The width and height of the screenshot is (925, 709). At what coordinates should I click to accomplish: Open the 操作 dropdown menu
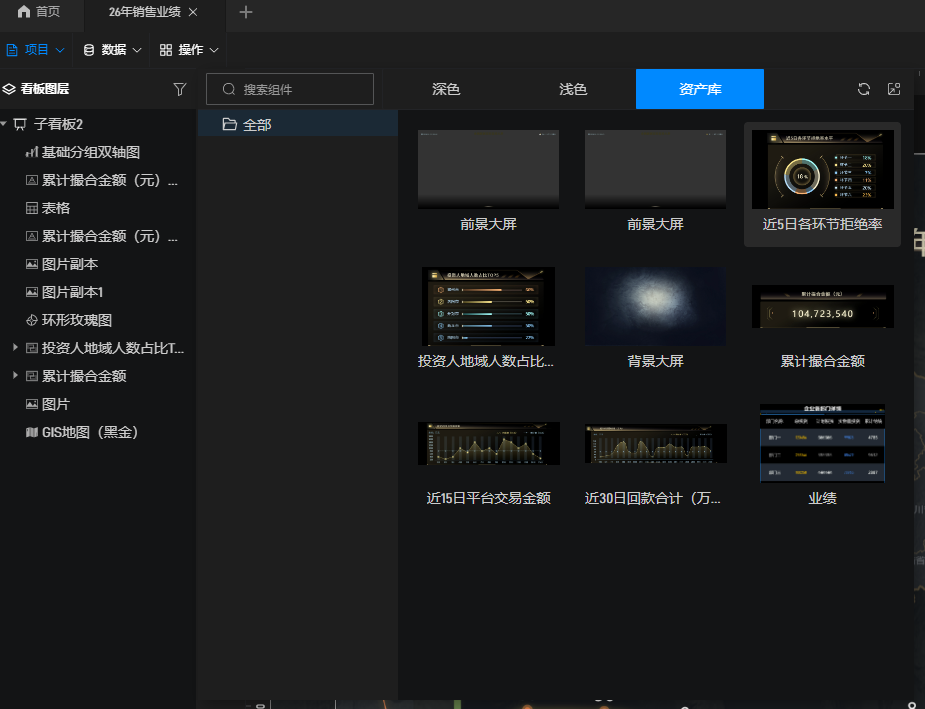point(189,49)
